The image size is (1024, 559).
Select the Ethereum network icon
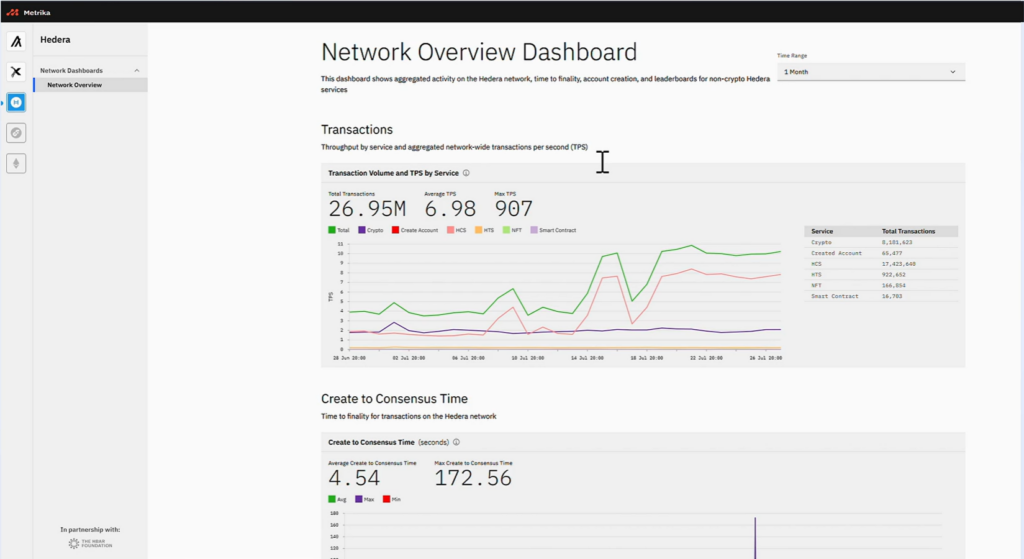tap(16, 162)
